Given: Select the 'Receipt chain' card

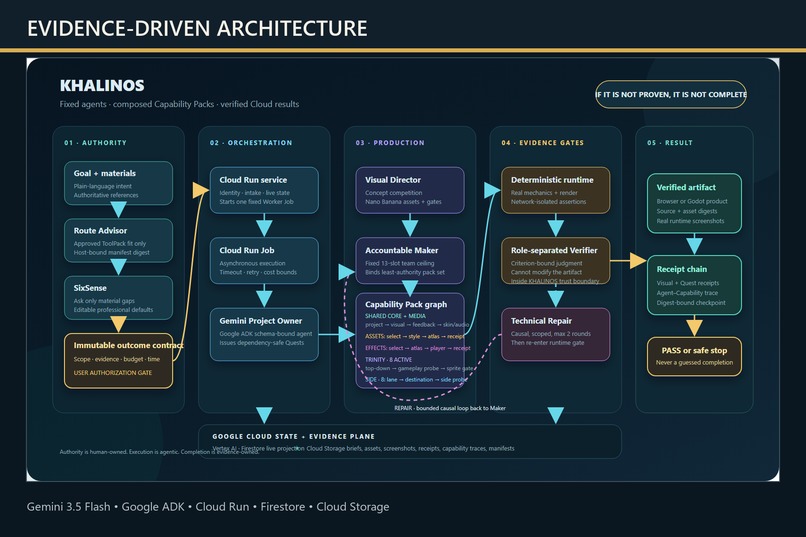Looking at the screenshot, I should pyautogui.click(x=694, y=285).
